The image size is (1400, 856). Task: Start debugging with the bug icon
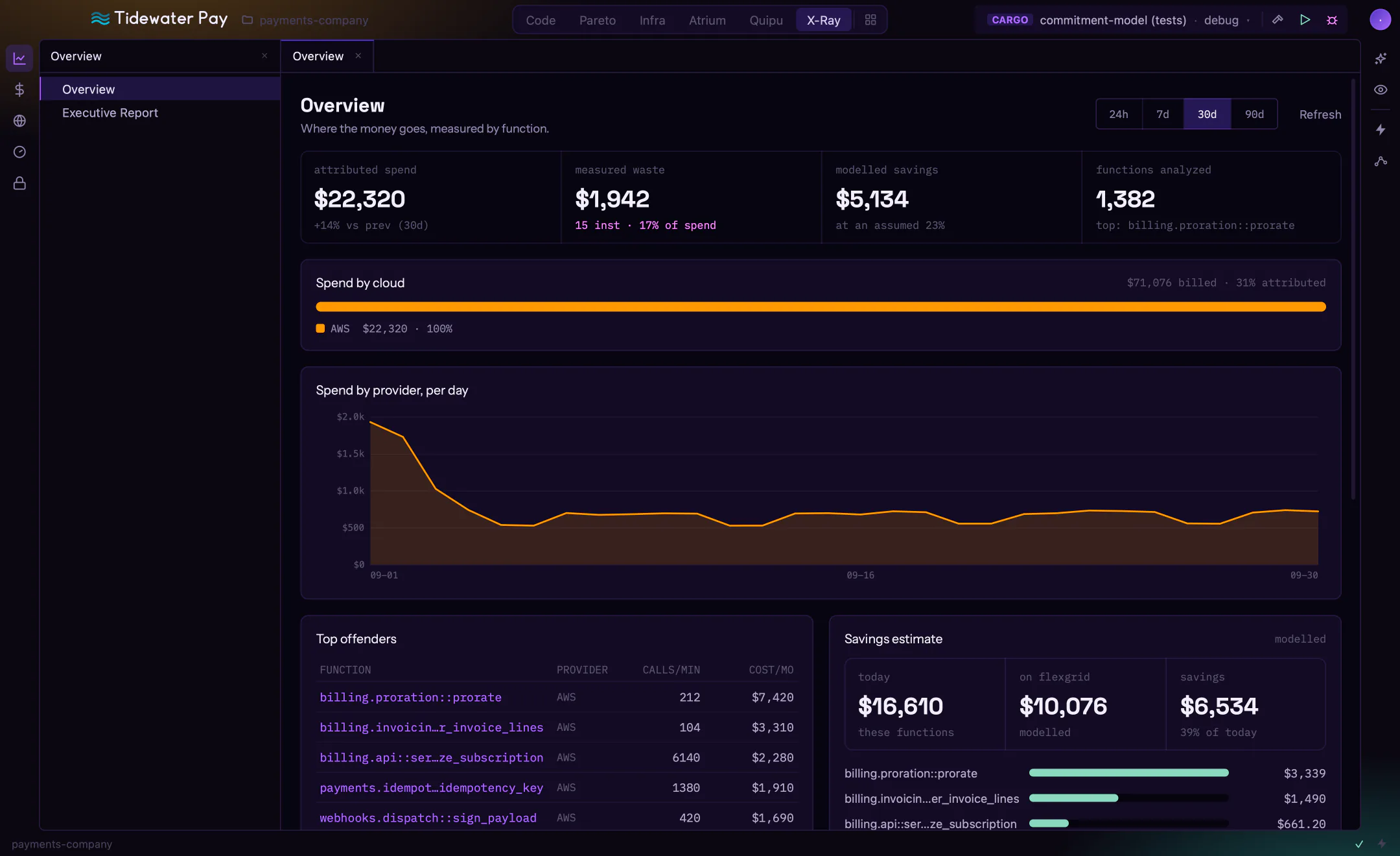click(1332, 20)
